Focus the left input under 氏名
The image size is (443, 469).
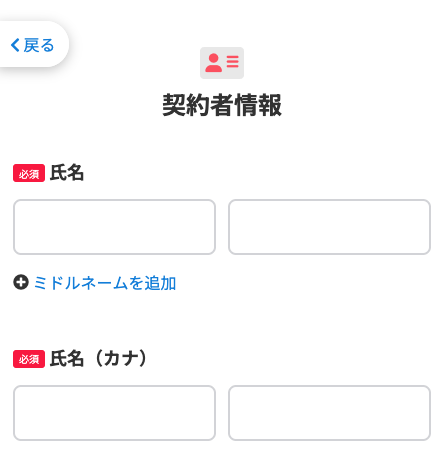(x=114, y=227)
